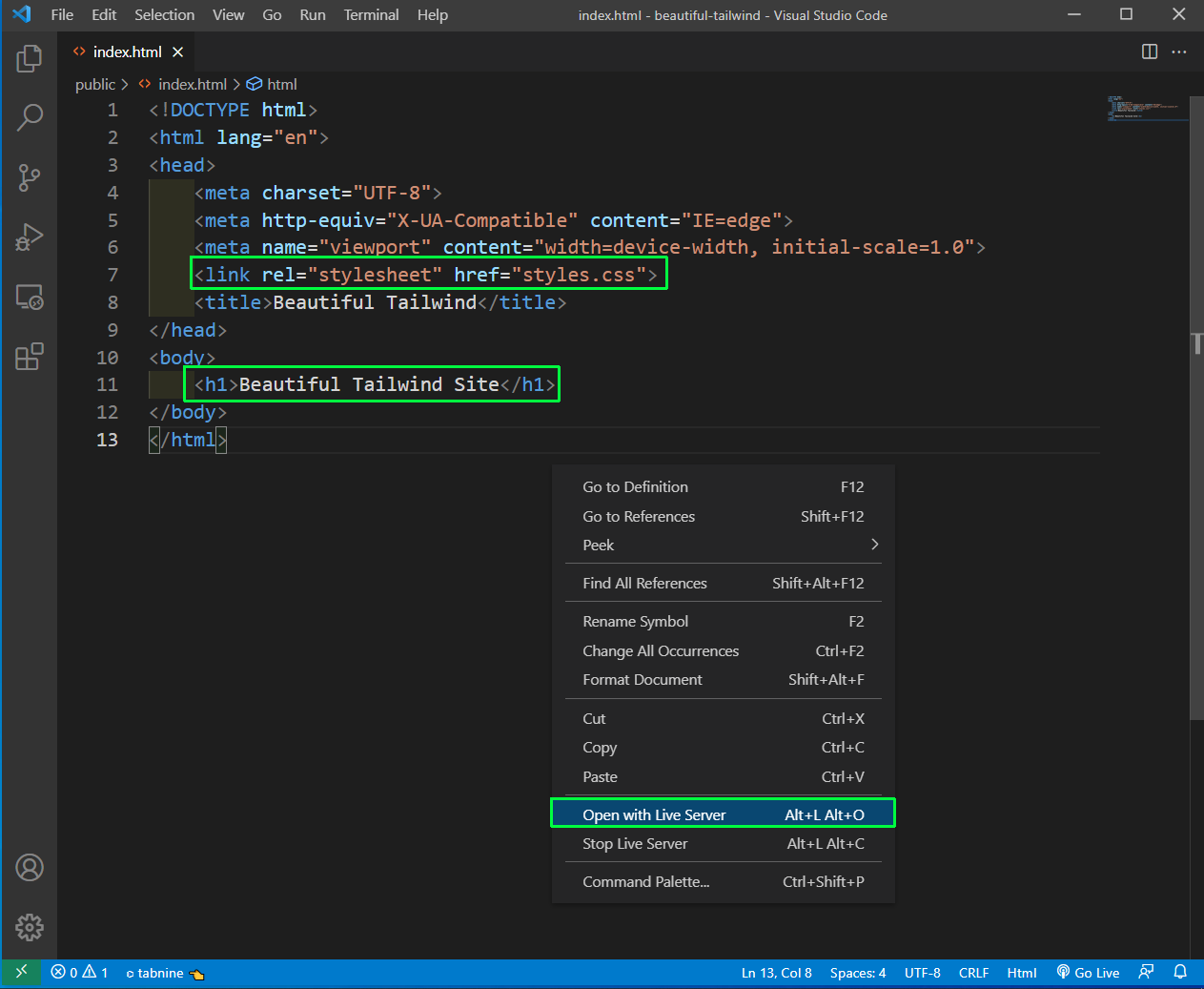1204x989 pixels.
Task: Choose Format Document
Action: [724, 679]
